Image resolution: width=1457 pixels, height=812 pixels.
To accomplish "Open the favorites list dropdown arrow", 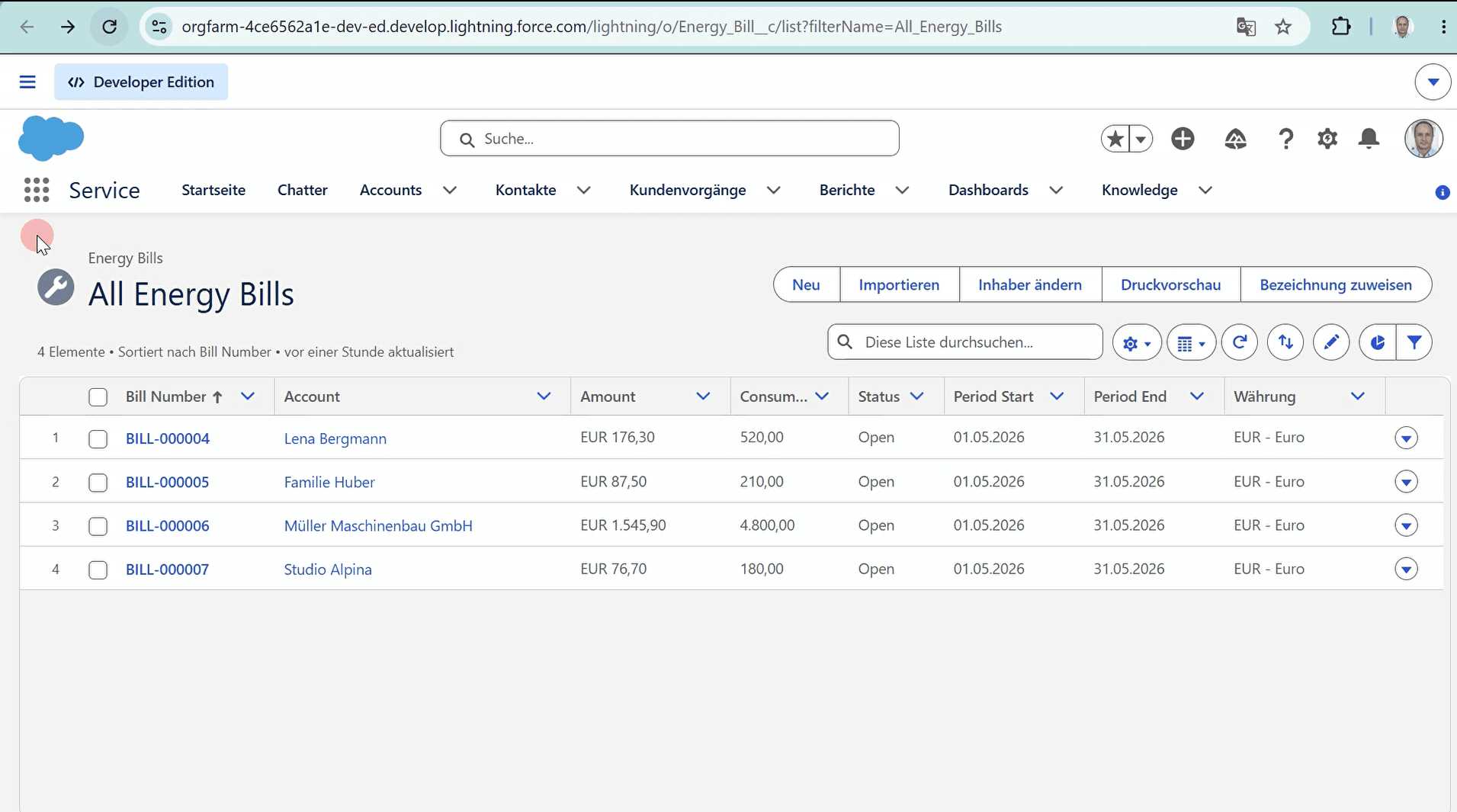I will pos(1141,139).
